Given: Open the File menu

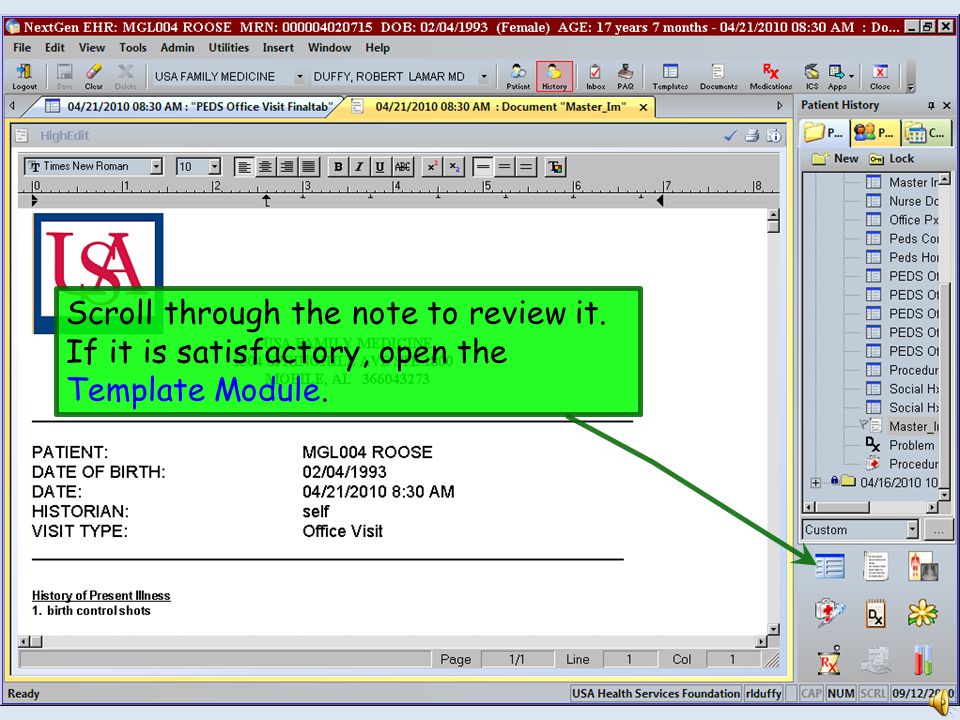Looking at the screenshot, I should point(22,48).
